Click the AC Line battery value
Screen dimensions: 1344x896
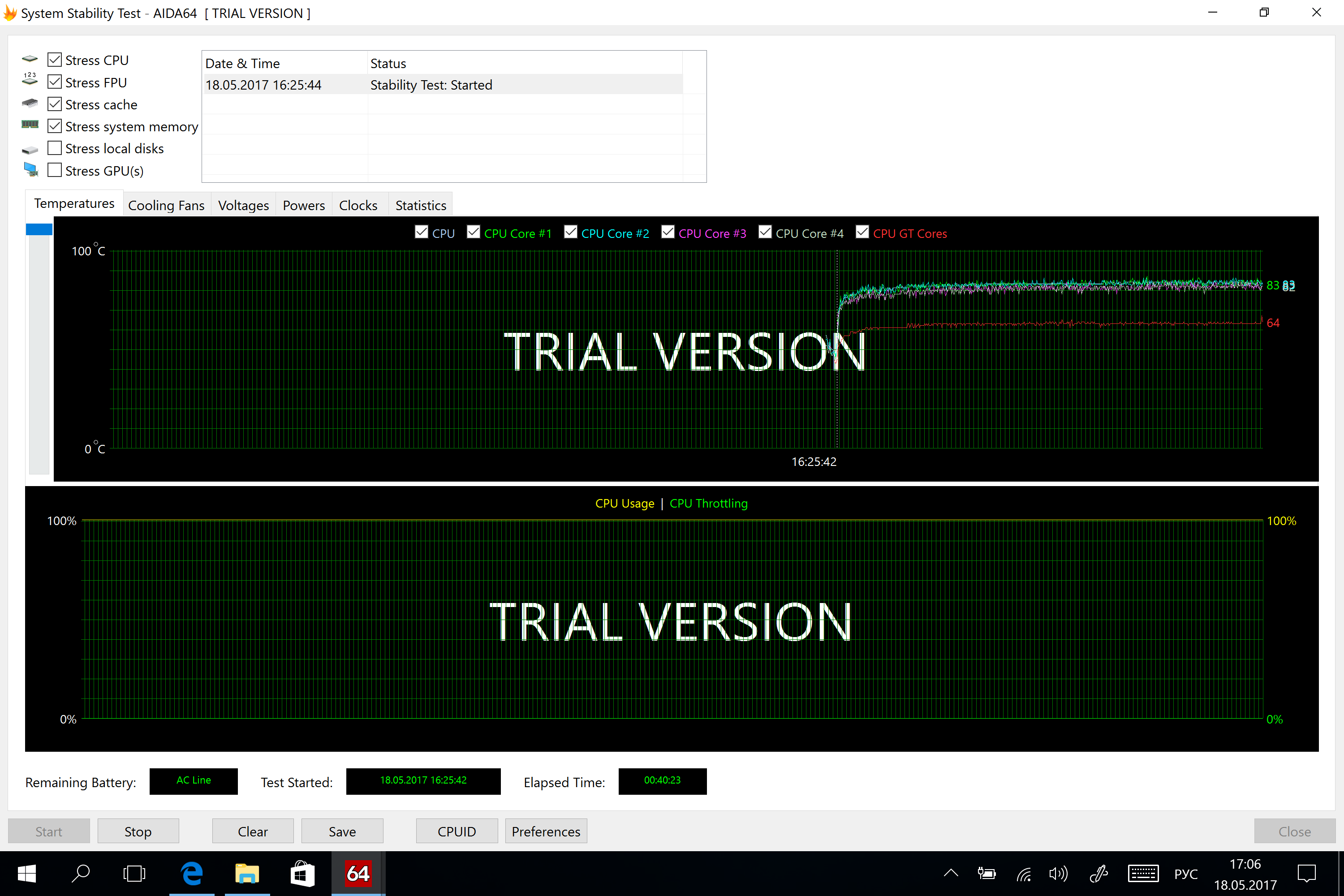pos(193,780)
